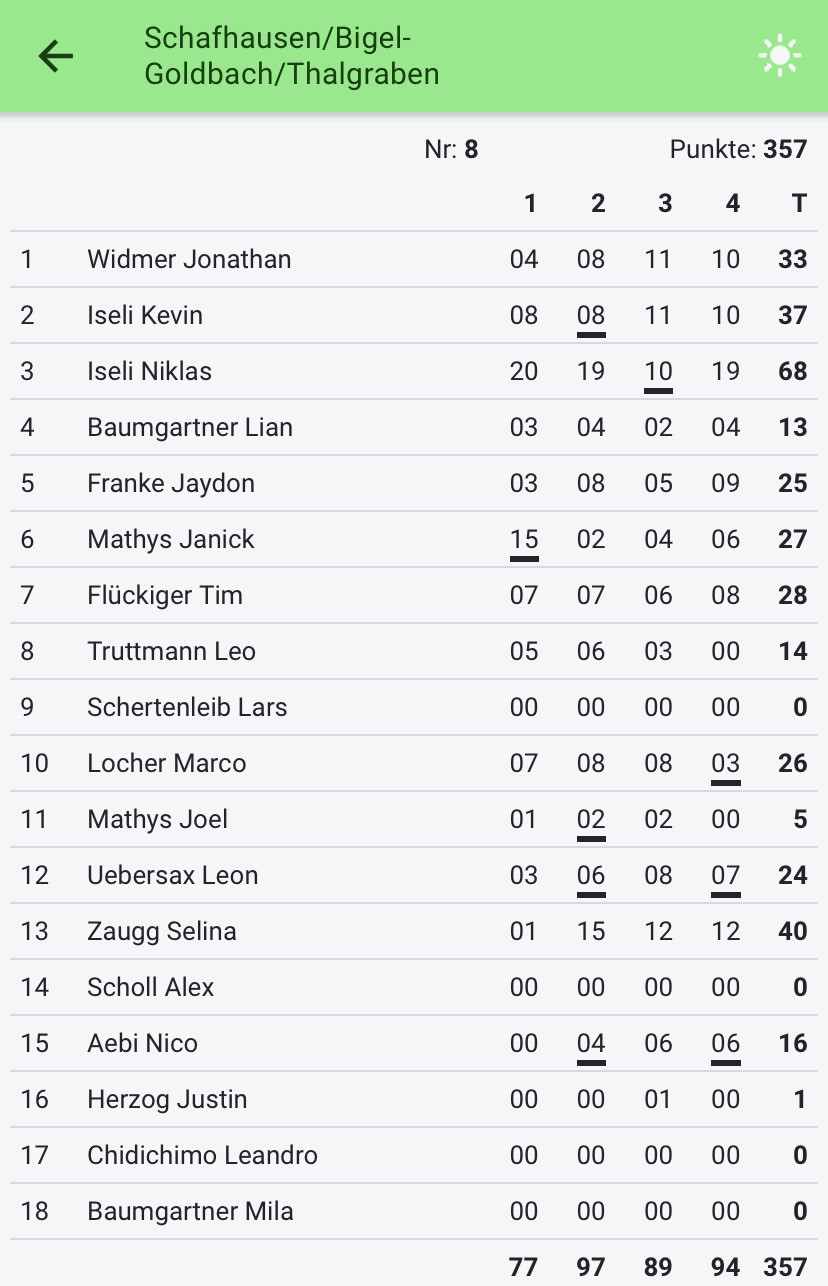828x1286 pixels.
Task: Select Iseli Niklas total of 68
Action: coord(793,371)
